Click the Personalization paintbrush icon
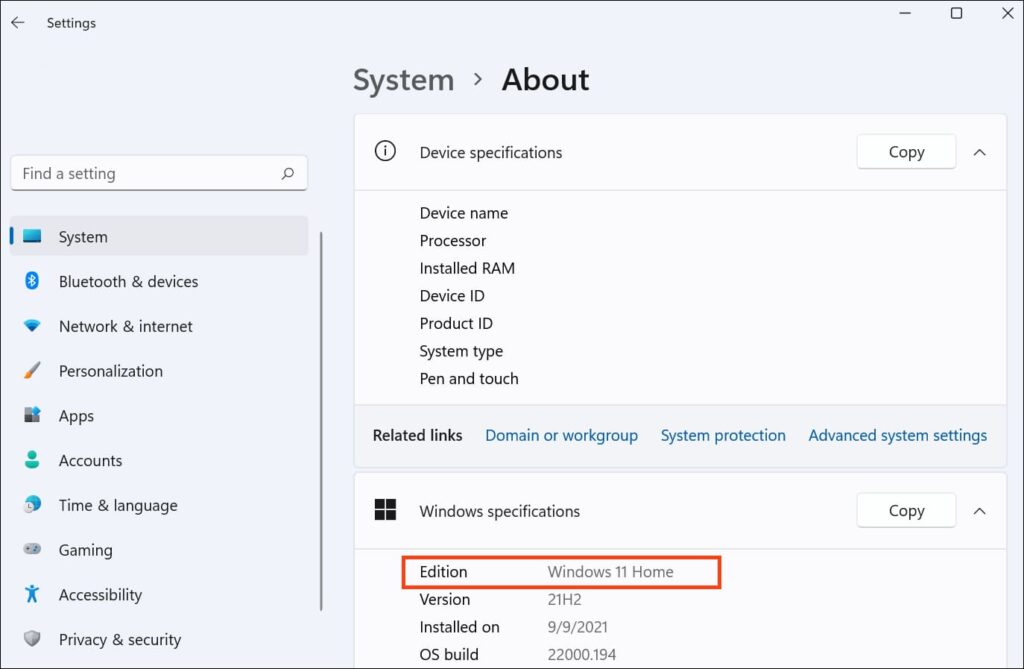 tap(32, 371)
